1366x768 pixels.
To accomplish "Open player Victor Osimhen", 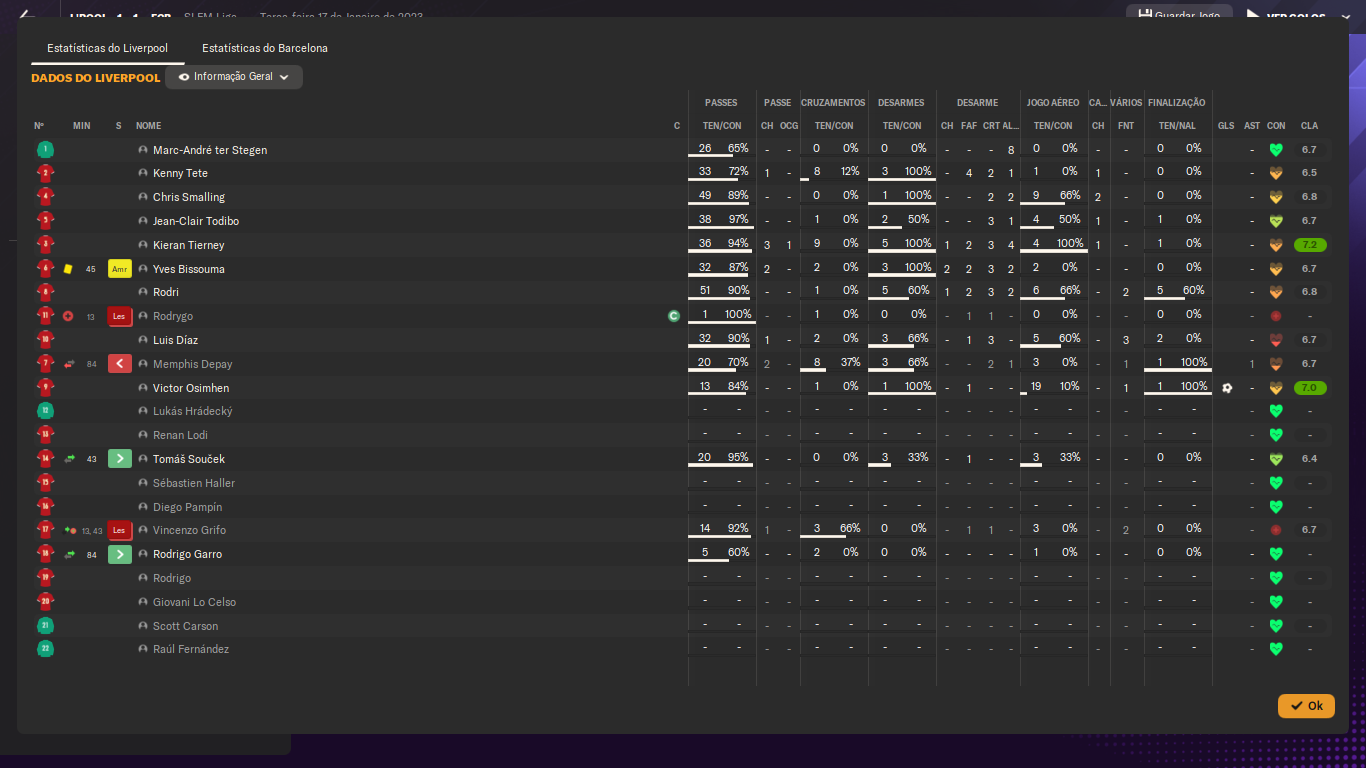I will point(191,388).
